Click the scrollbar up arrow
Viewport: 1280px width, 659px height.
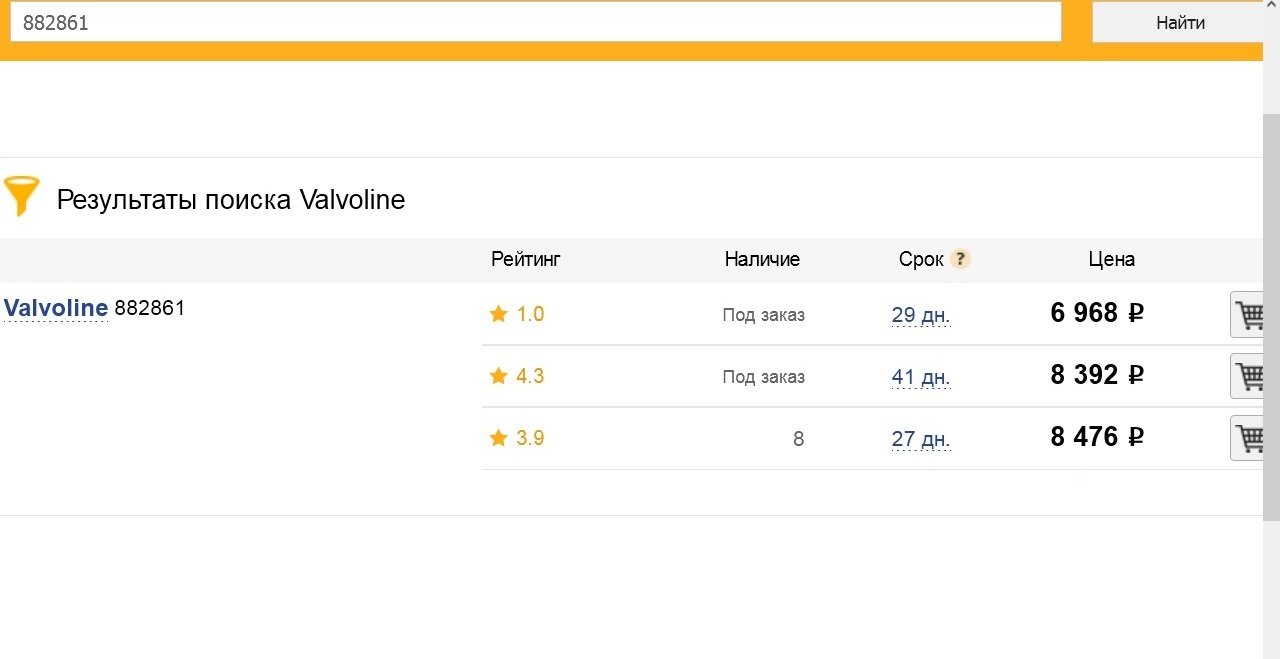1272,6
